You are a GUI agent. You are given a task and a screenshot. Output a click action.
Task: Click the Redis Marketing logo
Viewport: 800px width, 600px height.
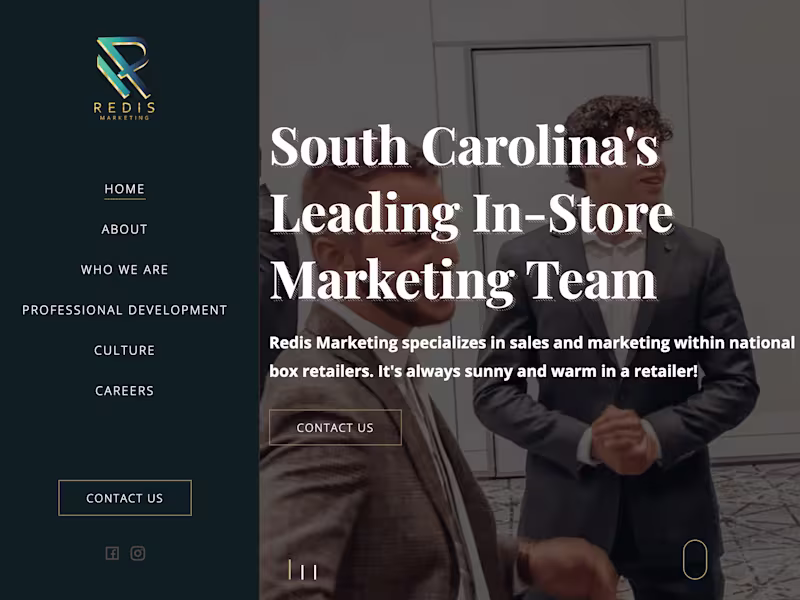click(x=124, y=78)
